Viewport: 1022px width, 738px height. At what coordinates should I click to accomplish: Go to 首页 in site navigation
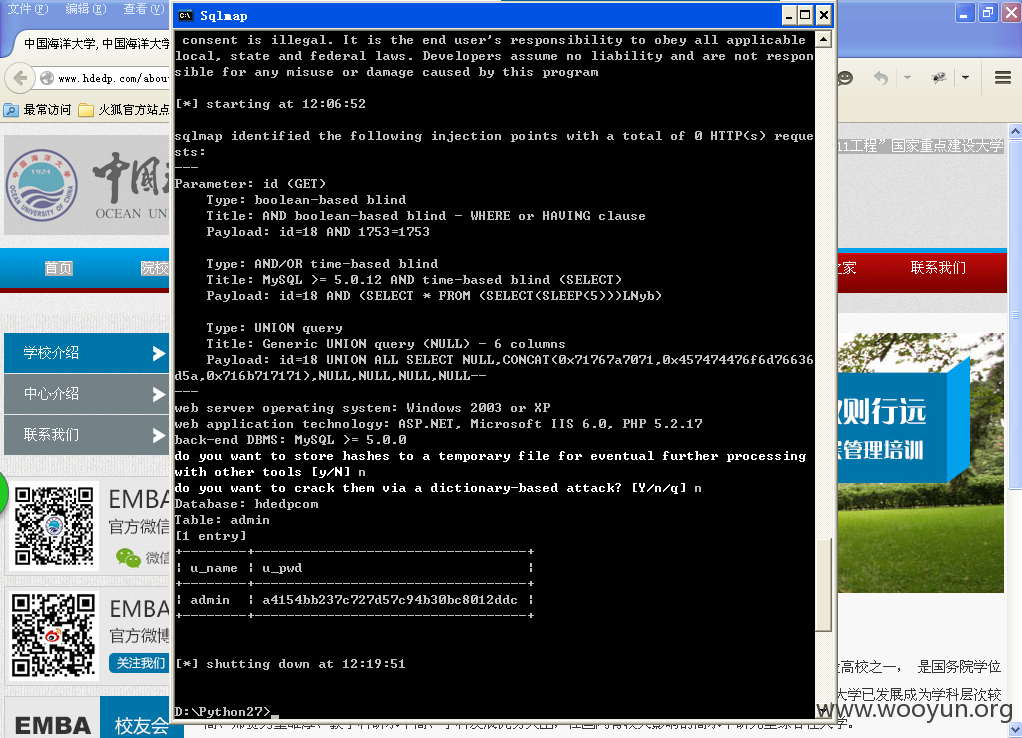(58, 268)
